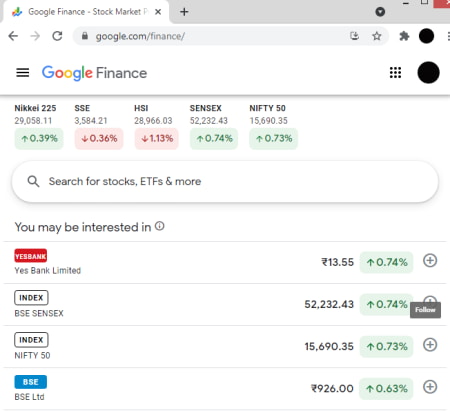Viewport: 450px width, 413px height.
Task: Click the info icon beside "You may be interested in"
Action: 160,226
